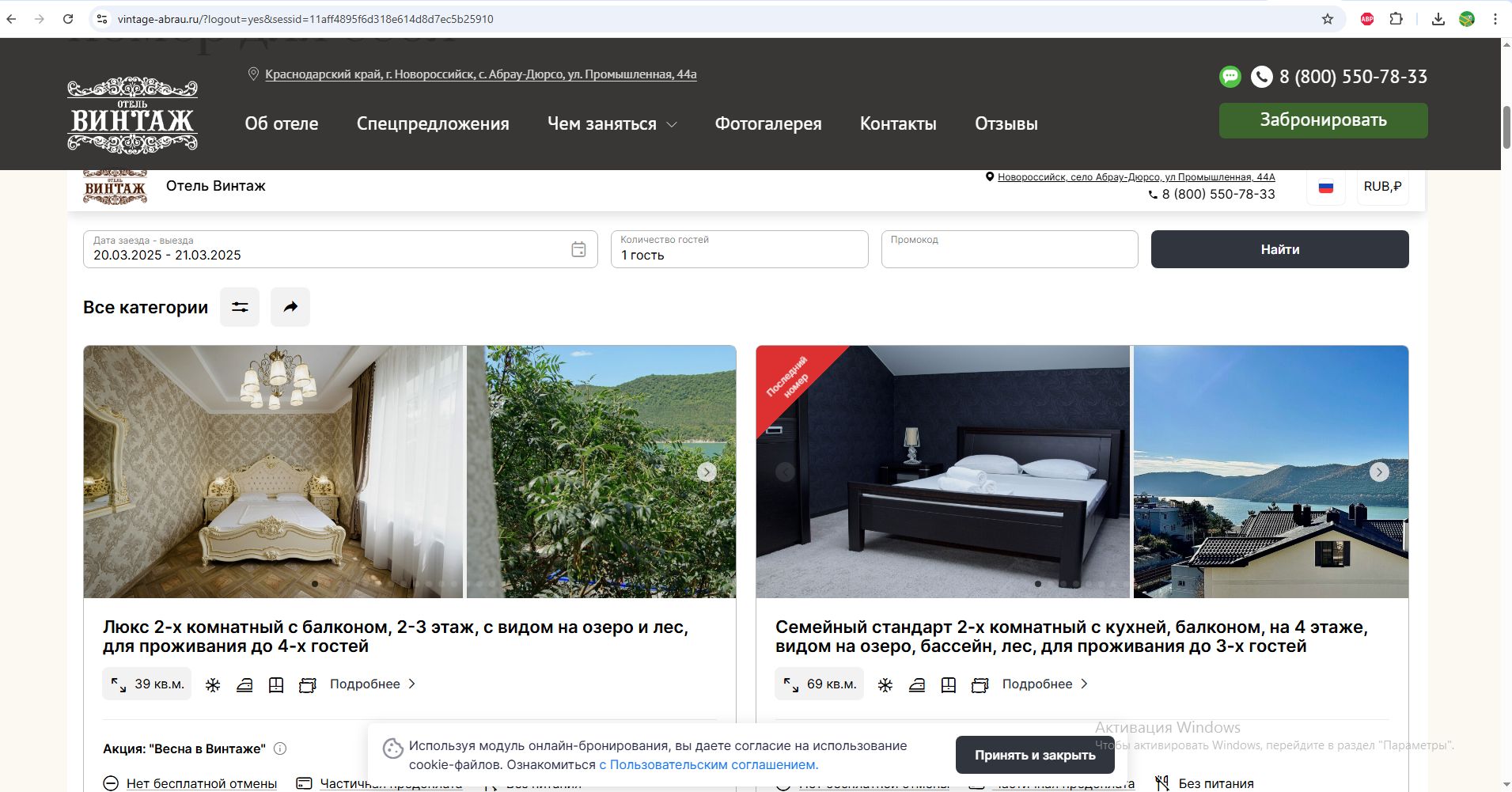This screenshot has height=792, width=1512.
Task: Expand Подробнее for the Люкс room
Action: tap(373, 684)
